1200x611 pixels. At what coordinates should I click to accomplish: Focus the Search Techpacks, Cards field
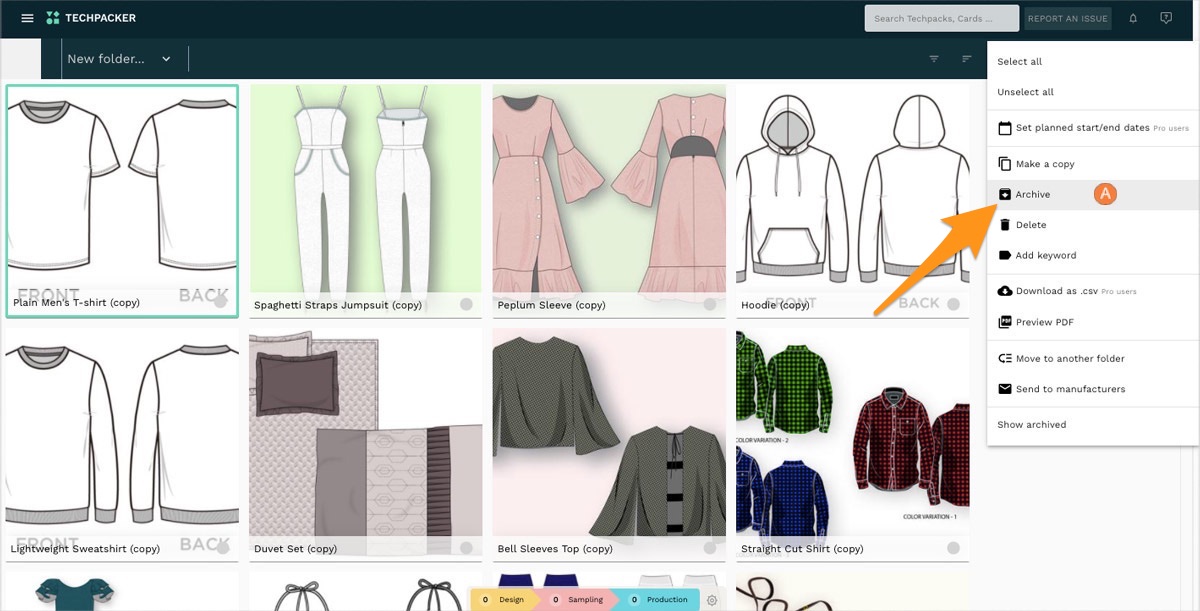pos(942,18)
